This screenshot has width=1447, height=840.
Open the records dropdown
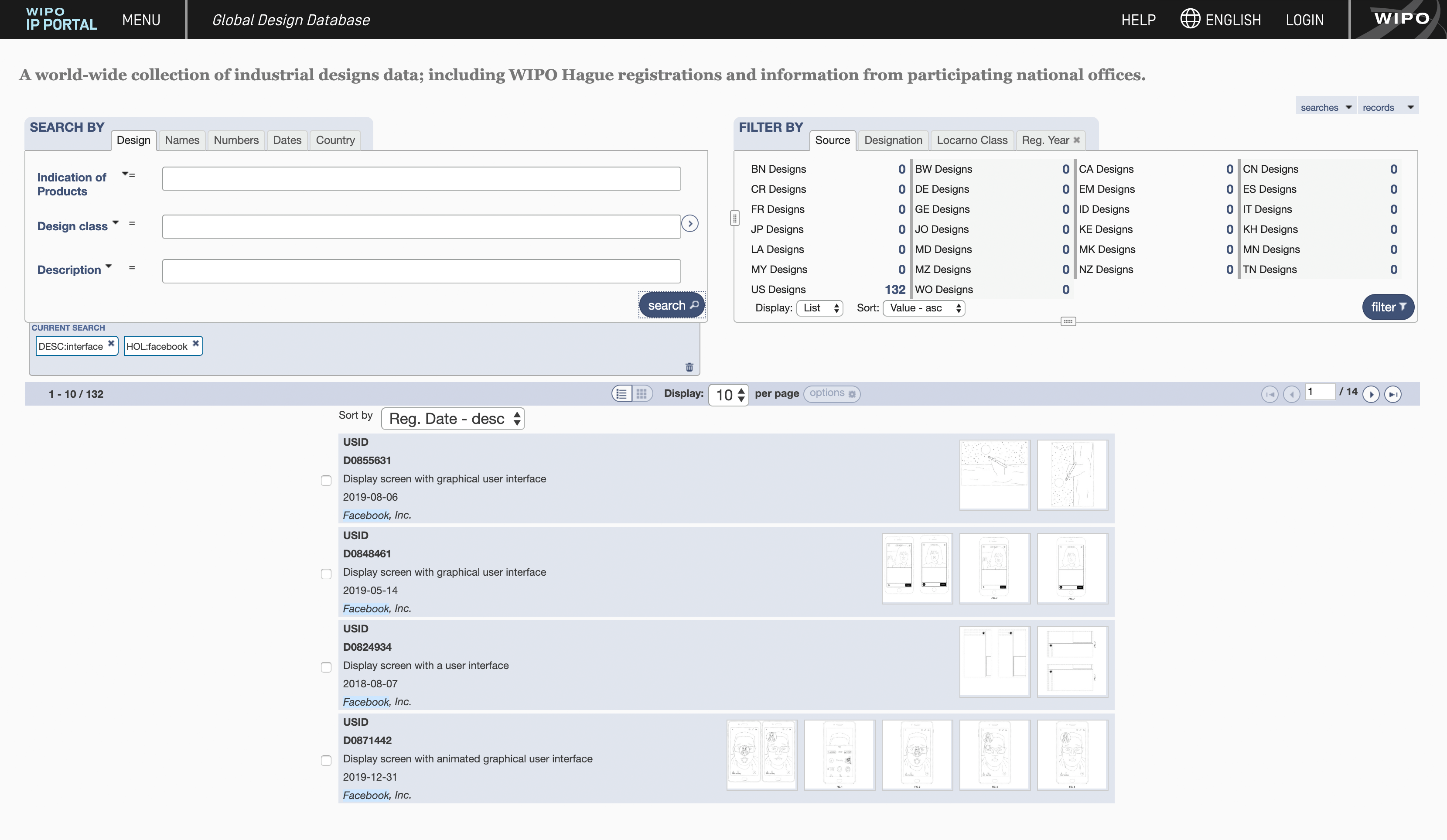1388,107
